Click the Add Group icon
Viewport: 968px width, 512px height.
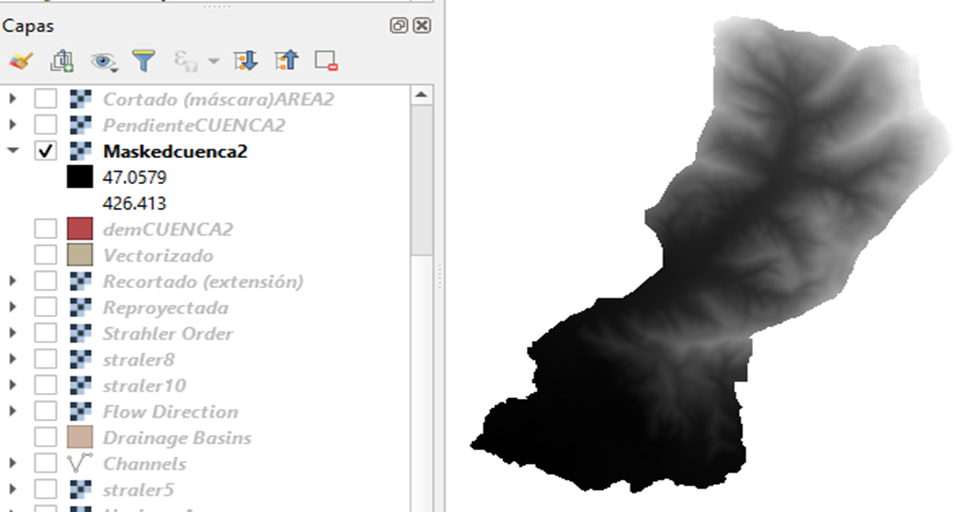click(x=62, y=61)
